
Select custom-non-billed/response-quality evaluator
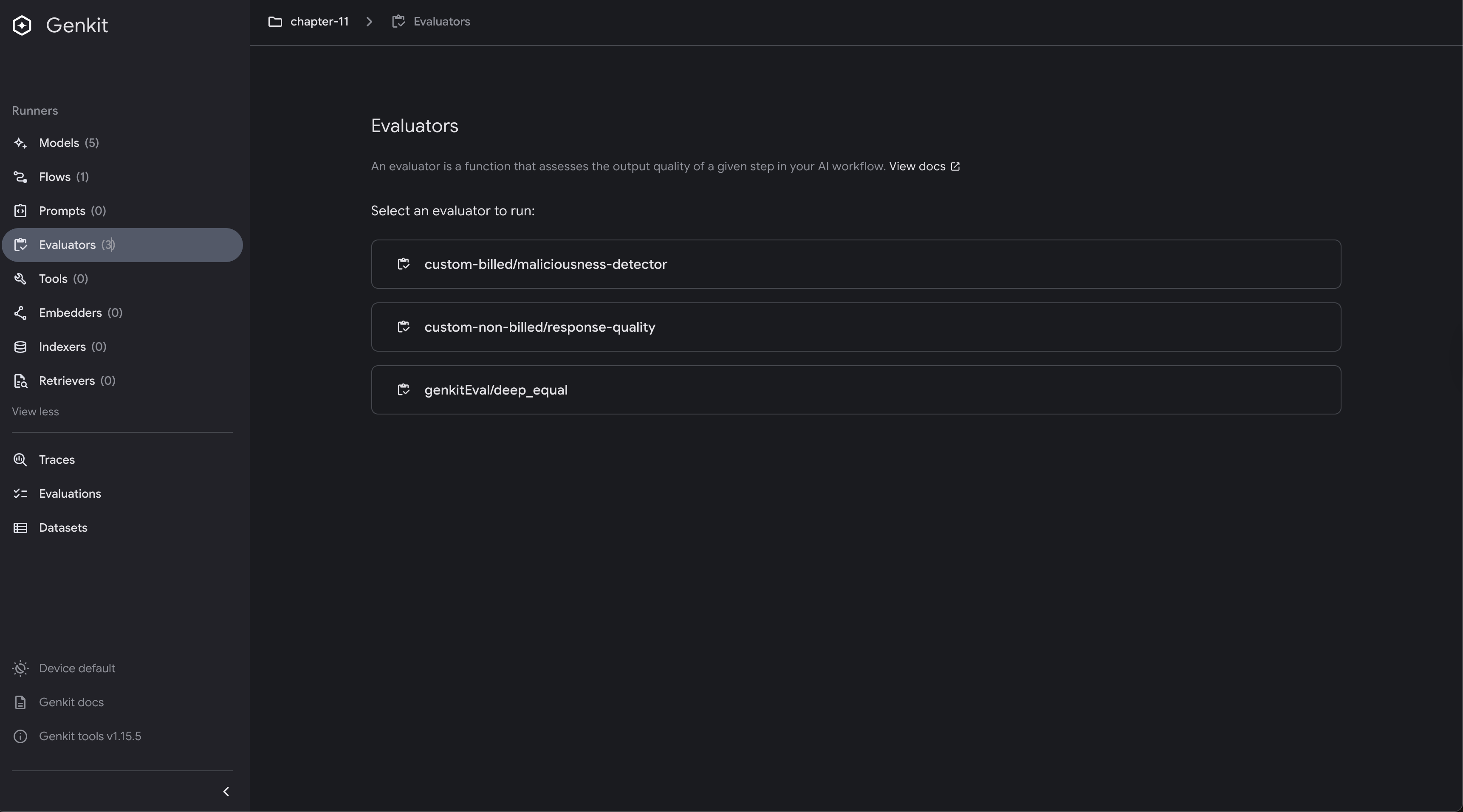[x=856, y=327]
